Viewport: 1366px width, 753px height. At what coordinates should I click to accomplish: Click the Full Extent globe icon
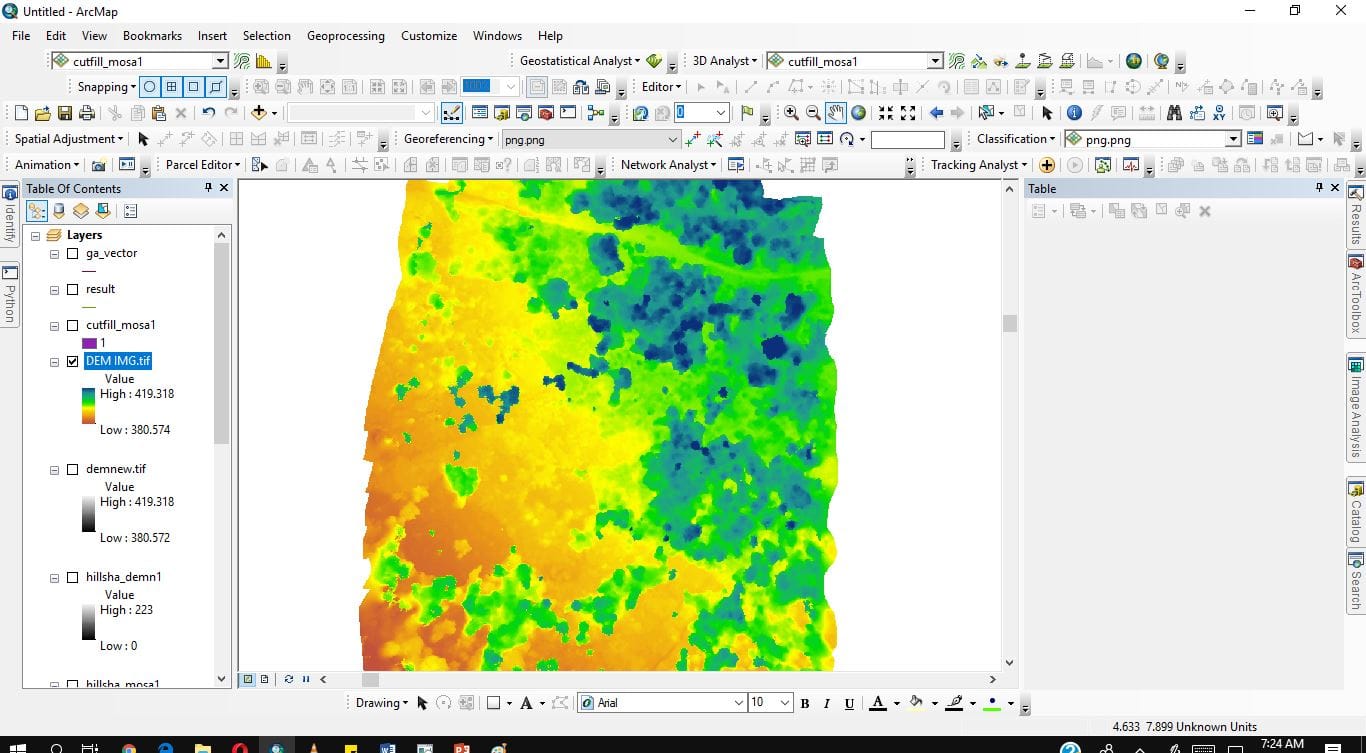(858, 113)
